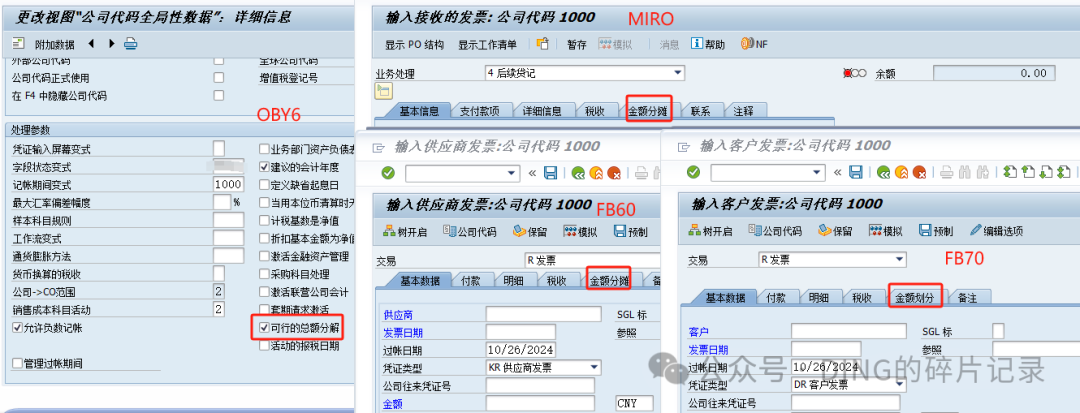The image size is (1080, 413).
Task: Click the save disk icon in FB70 toolbar
Action: pyautogui.click(x=855, y=172)
